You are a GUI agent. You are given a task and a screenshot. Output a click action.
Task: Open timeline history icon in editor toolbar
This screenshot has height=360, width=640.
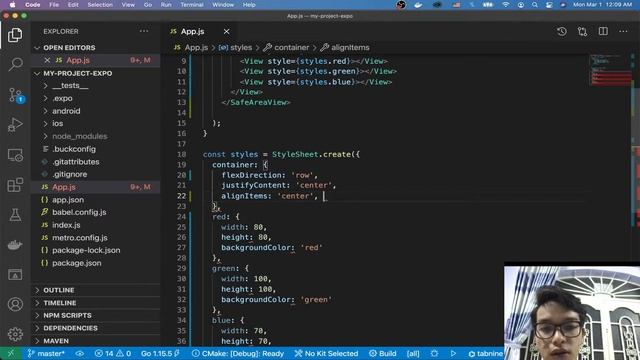[562, 31]
